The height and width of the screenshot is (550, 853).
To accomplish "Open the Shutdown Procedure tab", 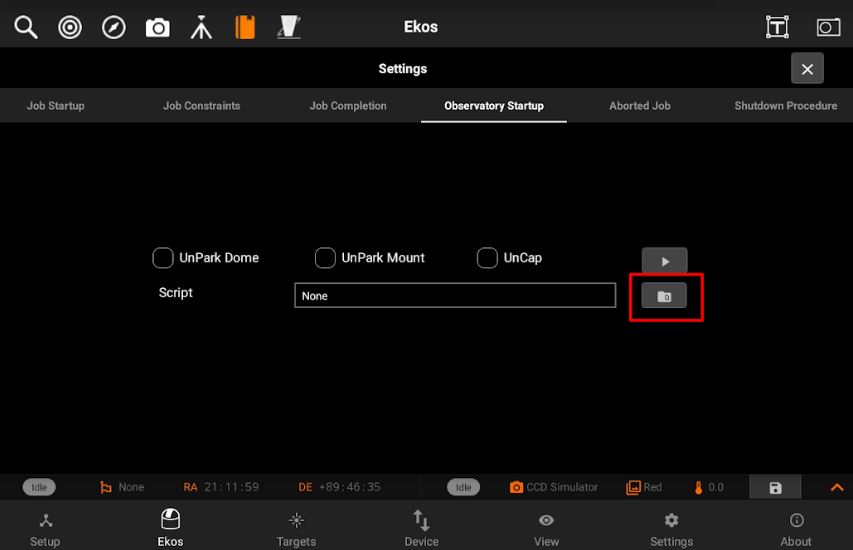I will pyautogui.click(x=785, y=106).
